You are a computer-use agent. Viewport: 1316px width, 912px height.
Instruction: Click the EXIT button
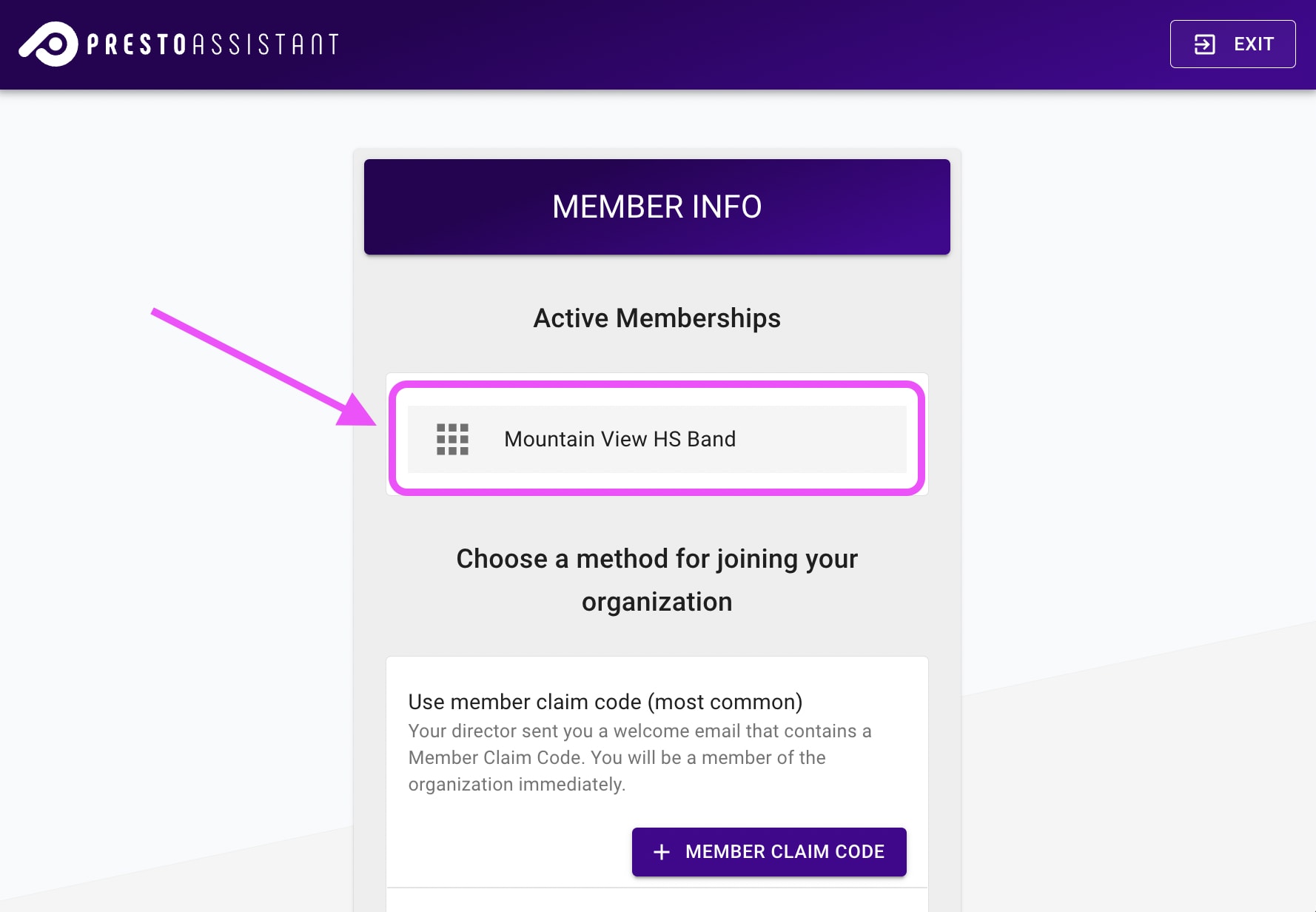point(1232,44)
